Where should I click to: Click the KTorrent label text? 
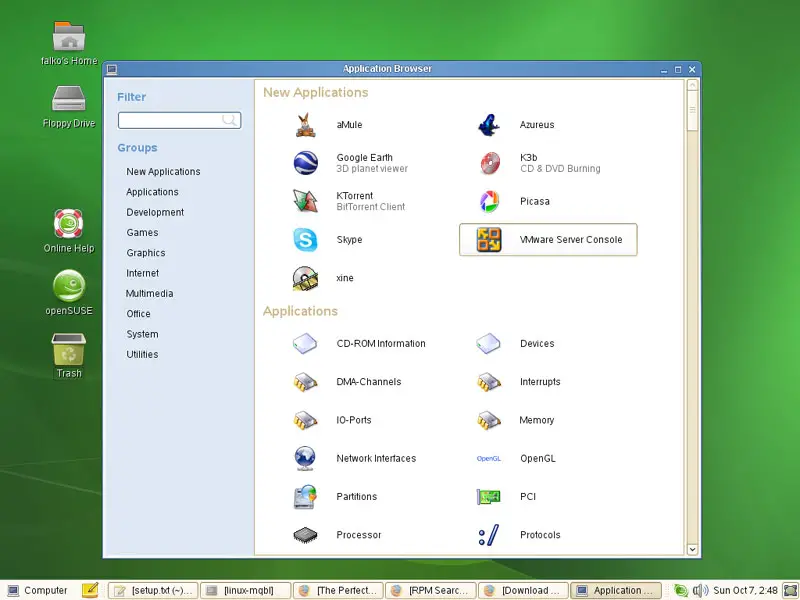355,196
